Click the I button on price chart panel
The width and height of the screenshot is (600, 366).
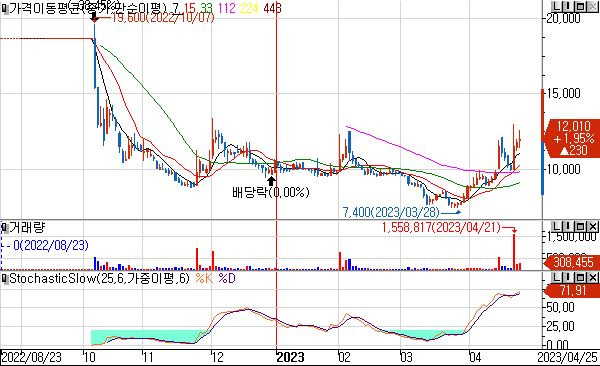tap(568, 7)
